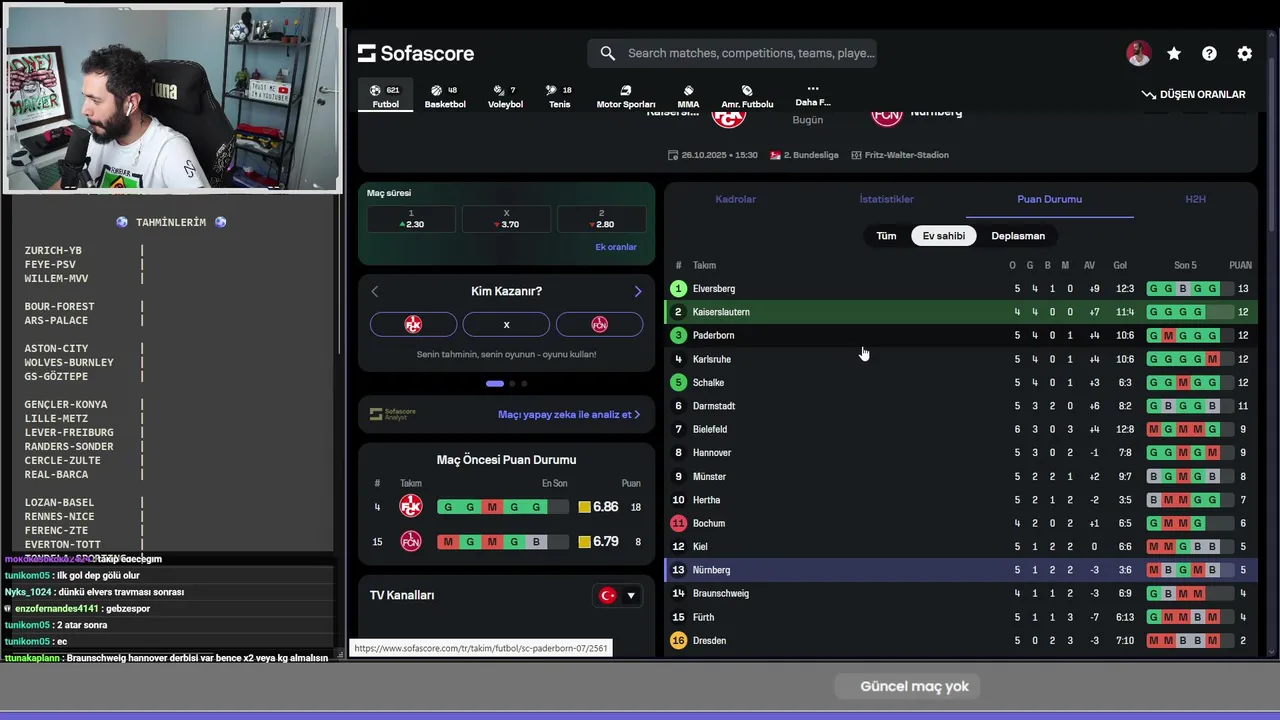Open the Sofascore home logo
This screenshot has width=1280, height=720.
click(x=416, y=53)
